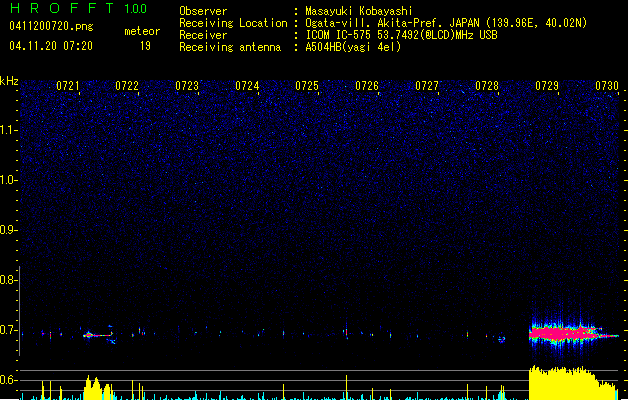Click the 1.1 kHz frequency axis label
This screenshot has height=400, width=629.
tap(8, 130)
